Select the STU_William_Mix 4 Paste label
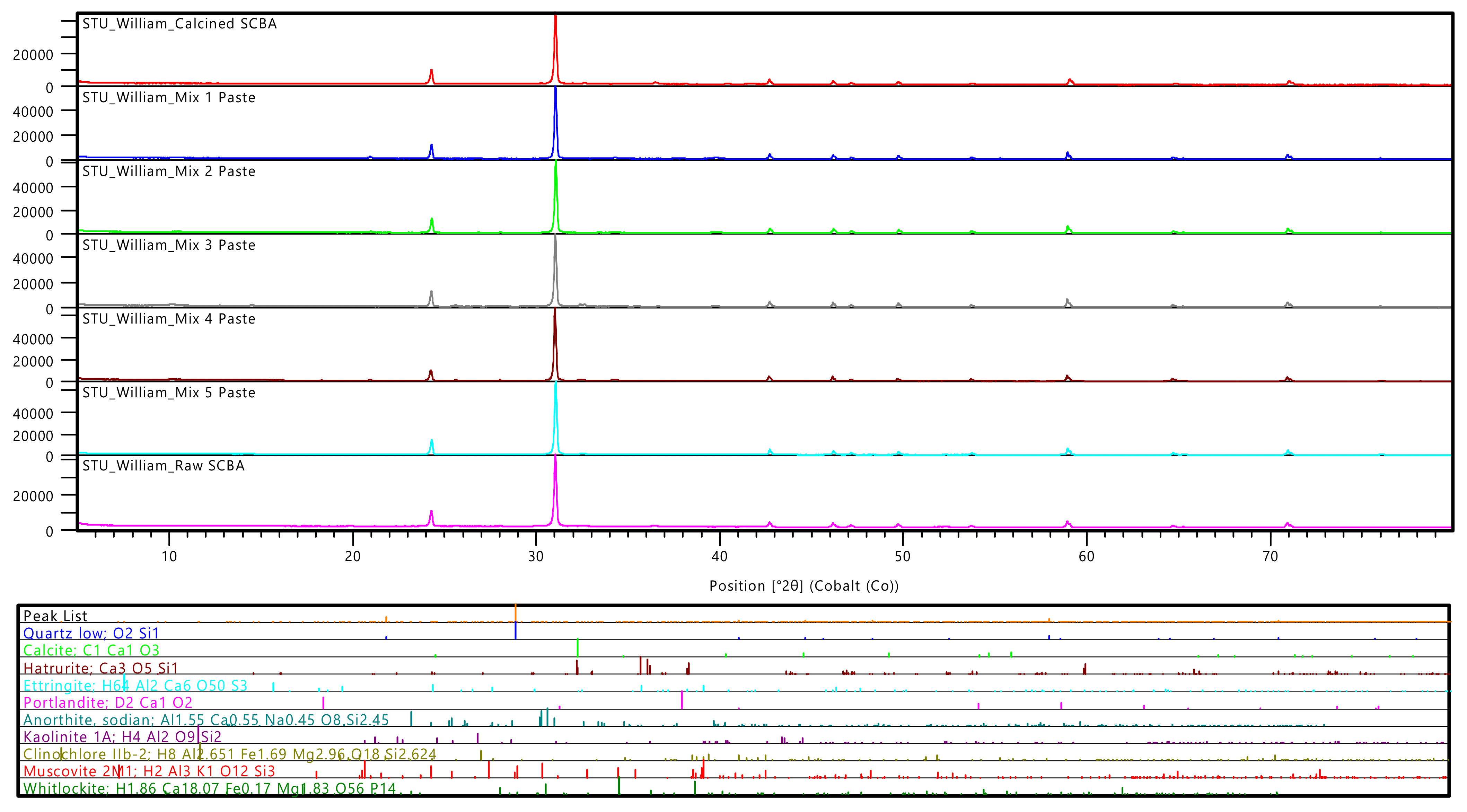The width and height of the screenshot is (1467, 812). [x=169, y=319]
